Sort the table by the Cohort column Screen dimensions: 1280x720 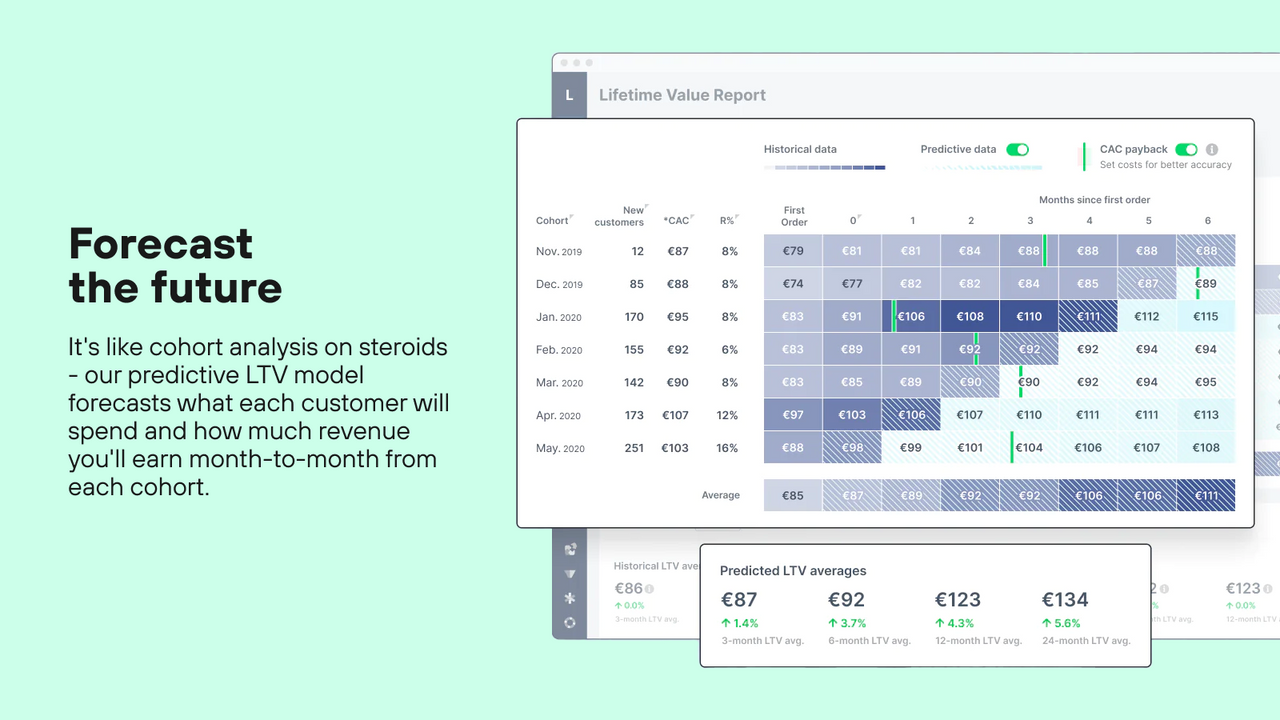click(554, 220)
